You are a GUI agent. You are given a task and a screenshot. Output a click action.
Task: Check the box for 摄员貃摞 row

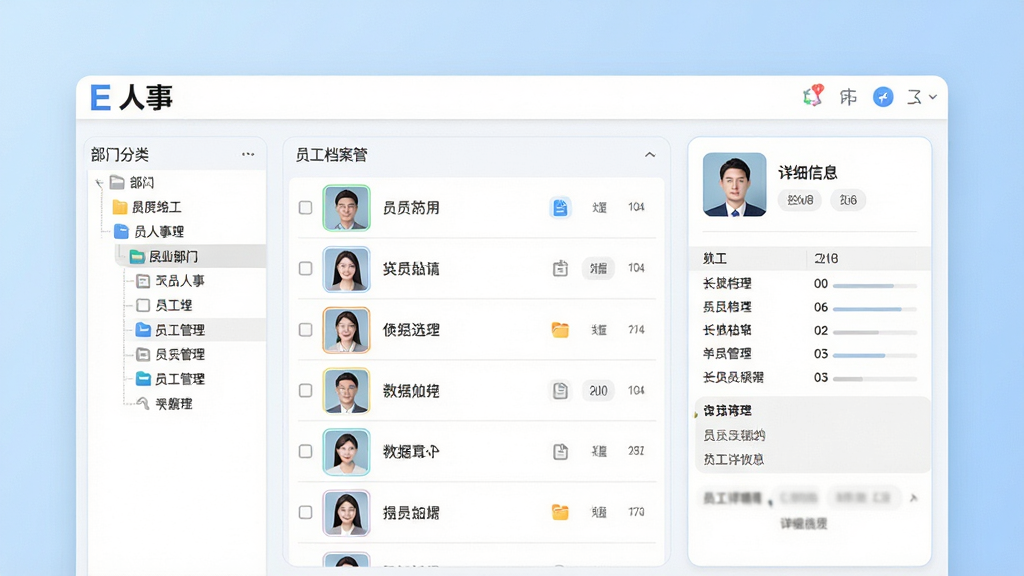click(305, 513)
